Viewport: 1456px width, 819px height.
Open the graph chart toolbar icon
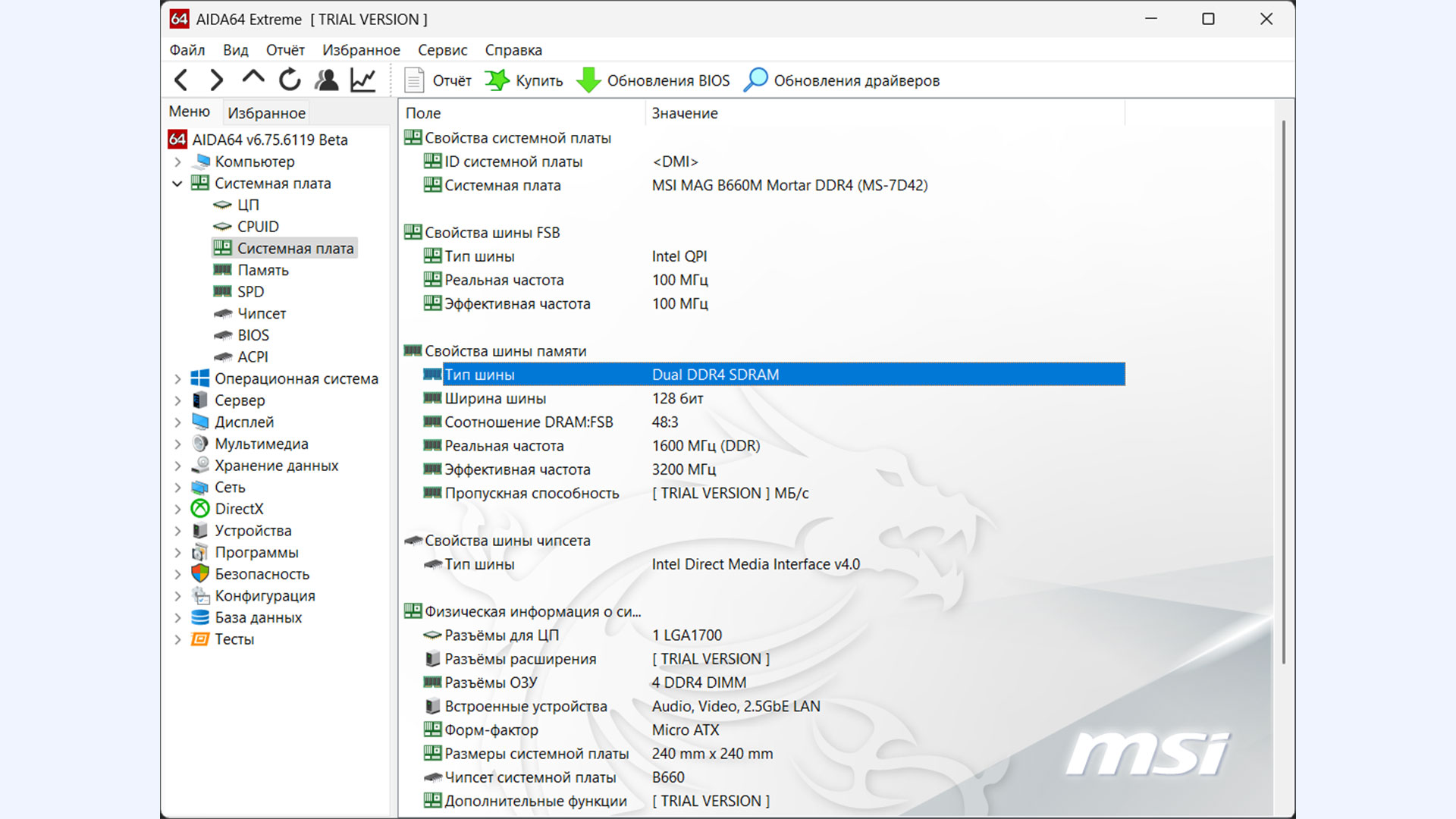[363, 80]
